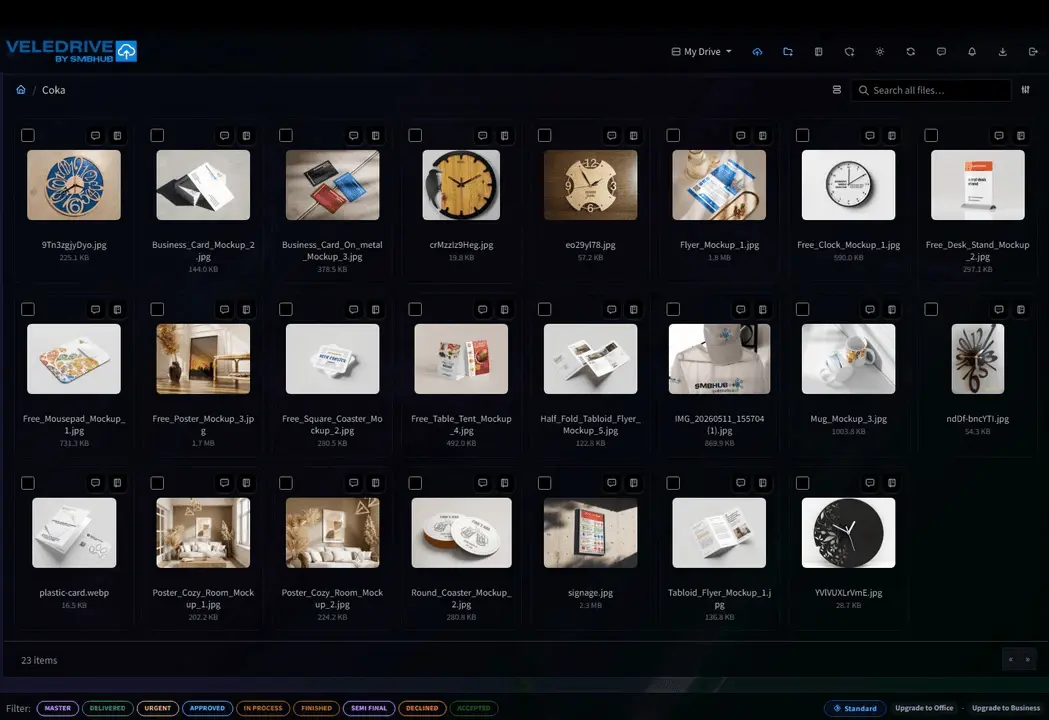The image size is (1049, 720).
Task: Go to next page arrow
Action: coord(1028,660)
